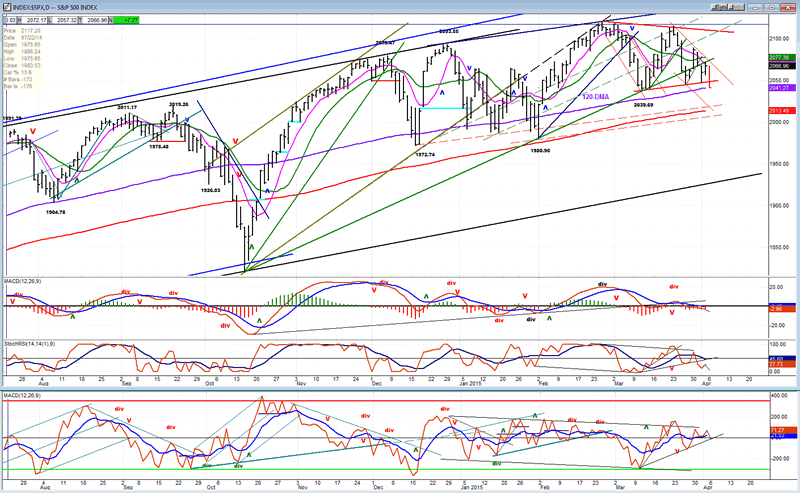Image resolution: width=800 pixels, height=493 pixels.
Task: Click the Date 07/22/14 row in the data box
Action: click(x=22, y=38)
